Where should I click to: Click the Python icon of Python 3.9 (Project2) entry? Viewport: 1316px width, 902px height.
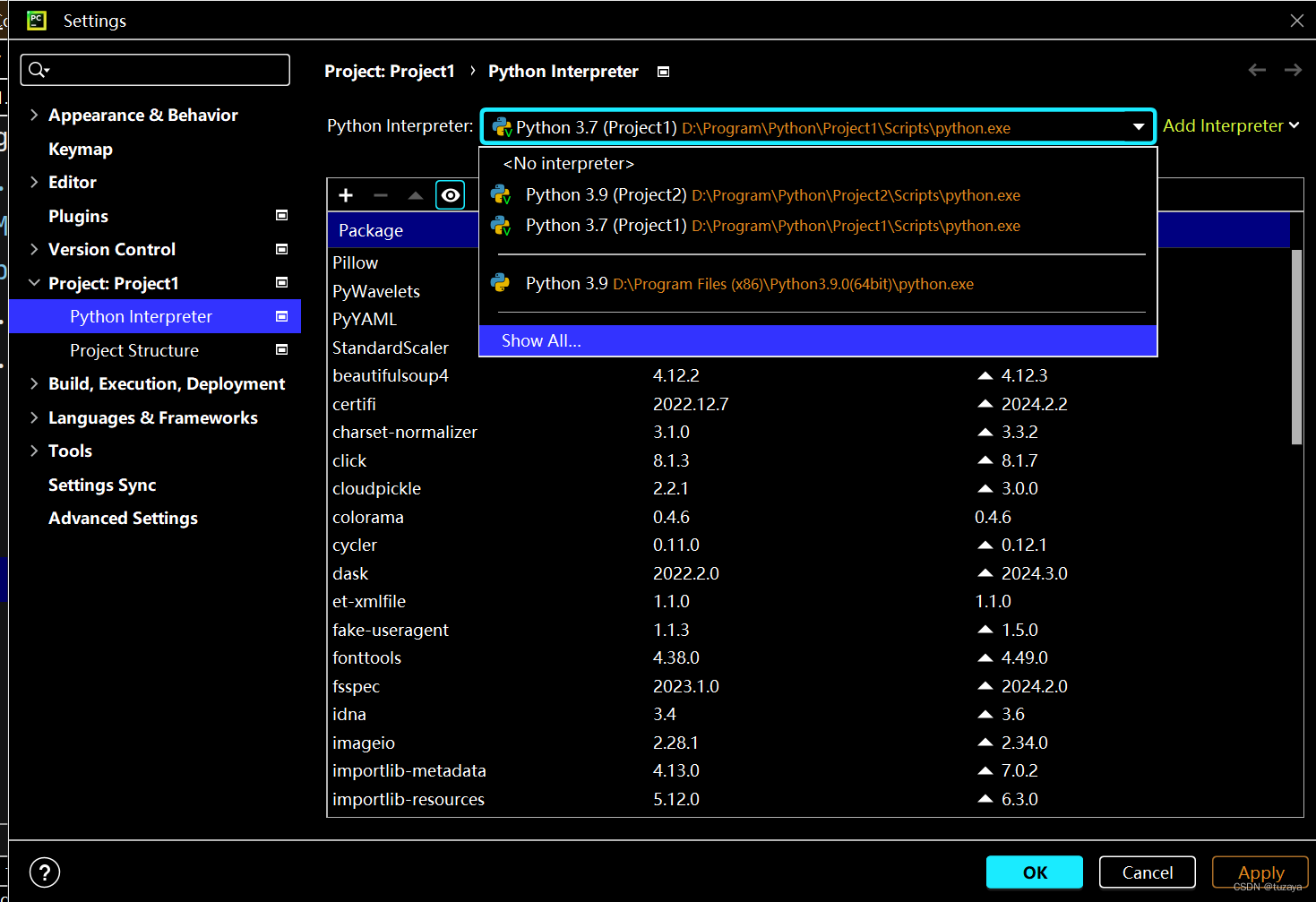[x=501, y=194]
